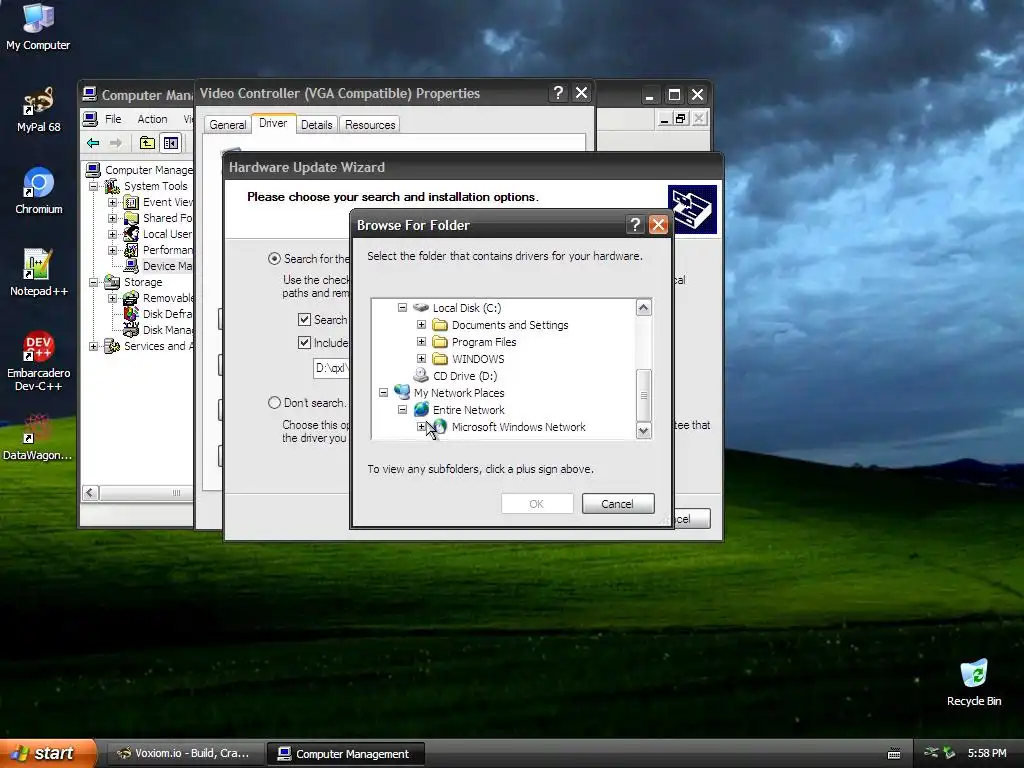Select Program Files folder
The image size is (1024, 768).
(483, 342)
